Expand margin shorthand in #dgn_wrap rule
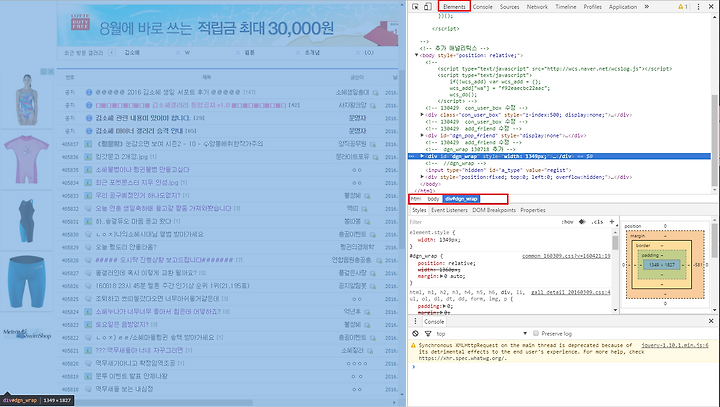This screenshot has height=407, width=720. tap(440, 277)
